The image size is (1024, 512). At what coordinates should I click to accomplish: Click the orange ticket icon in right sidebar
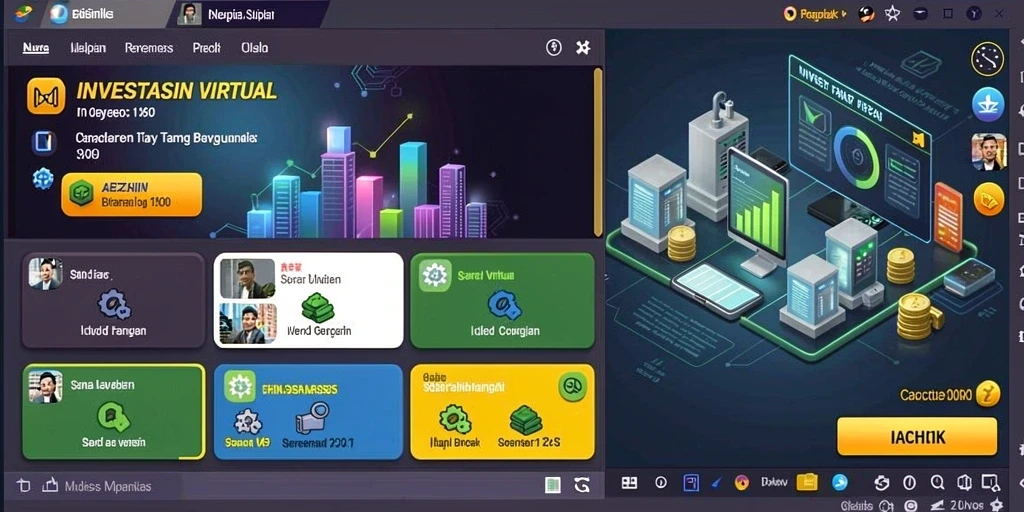click(x=989, y=199)
